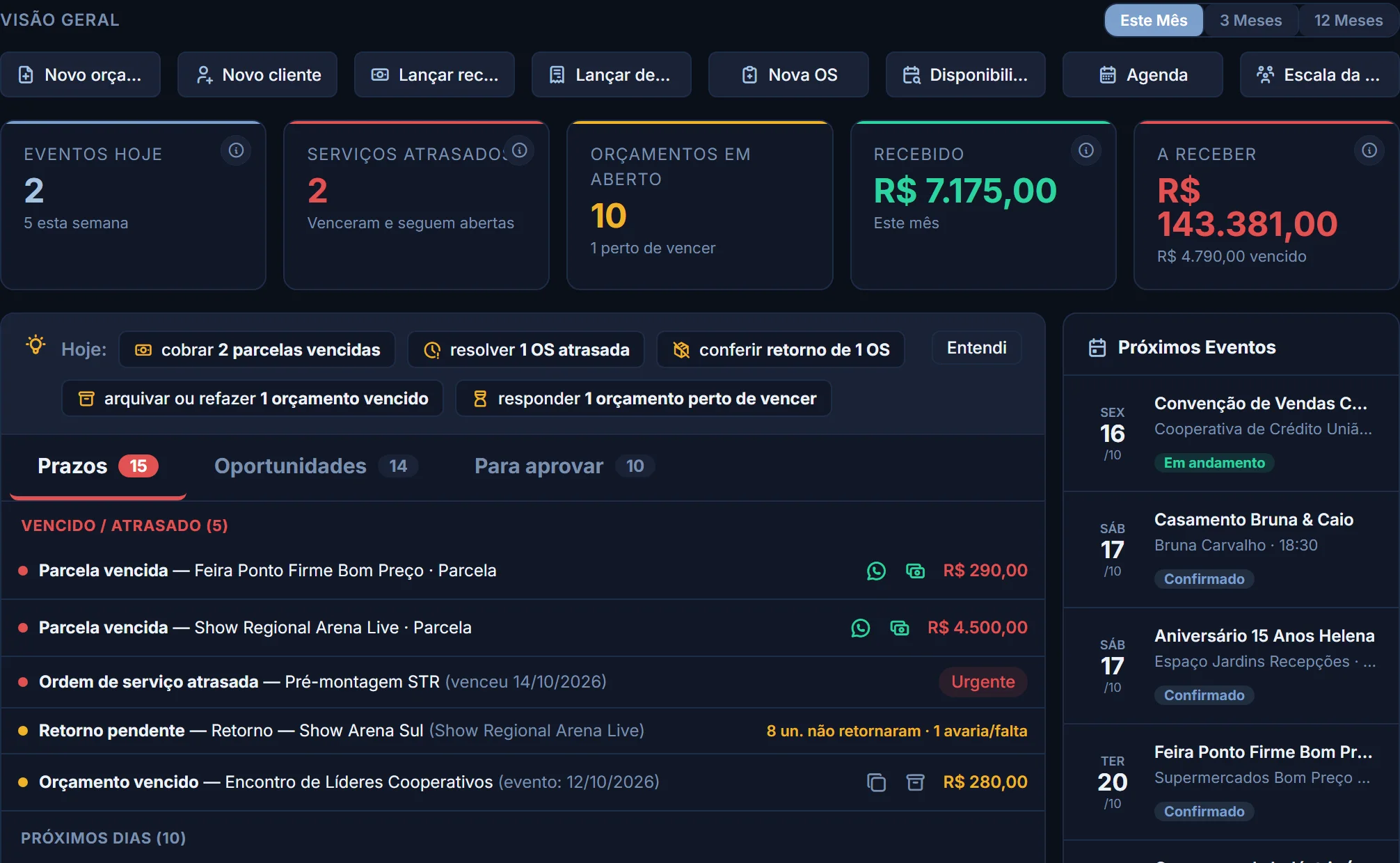Switch period to 12 Meses
Image resolution: width=1400 pixels, height=863 pixels.
[x=1348, y=20]
